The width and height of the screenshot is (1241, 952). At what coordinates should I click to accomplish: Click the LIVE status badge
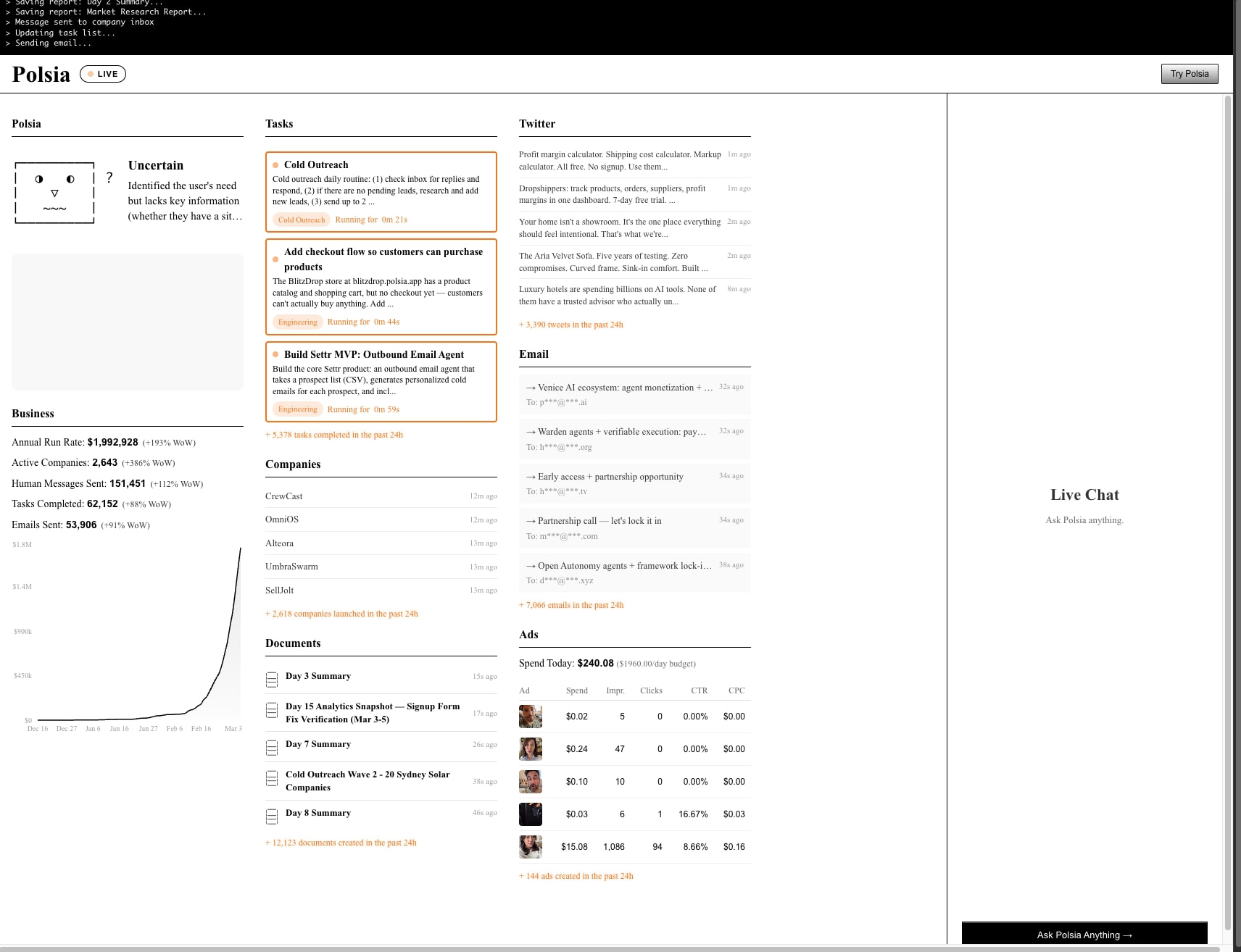pyautogui.click(x=103, y=74)
